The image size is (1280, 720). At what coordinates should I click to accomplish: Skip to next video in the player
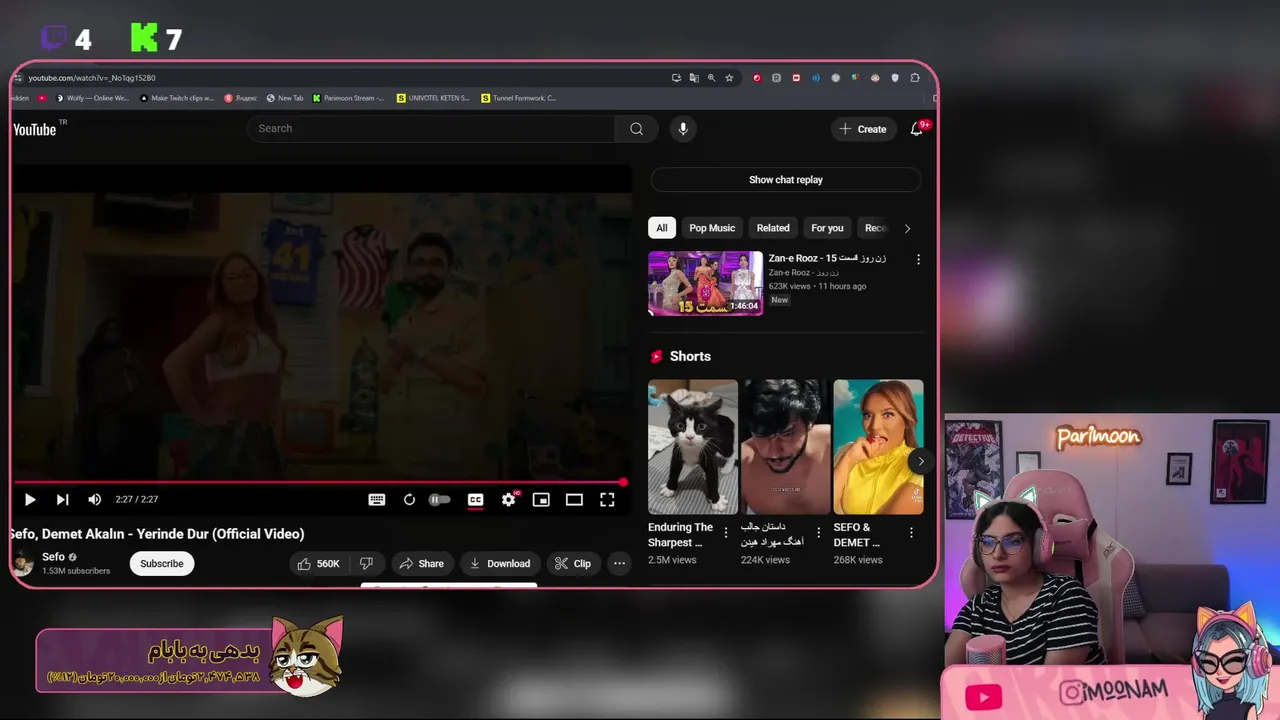click(x=62, y=500)
